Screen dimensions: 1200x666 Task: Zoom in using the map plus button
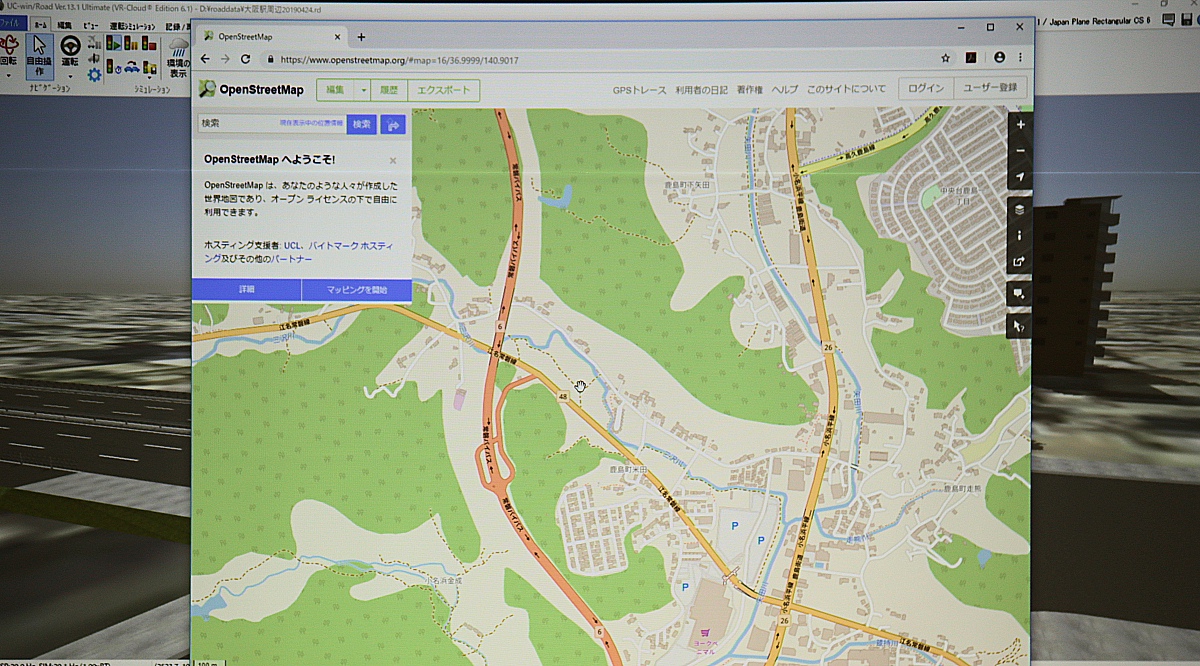(x=1020, y=125)
